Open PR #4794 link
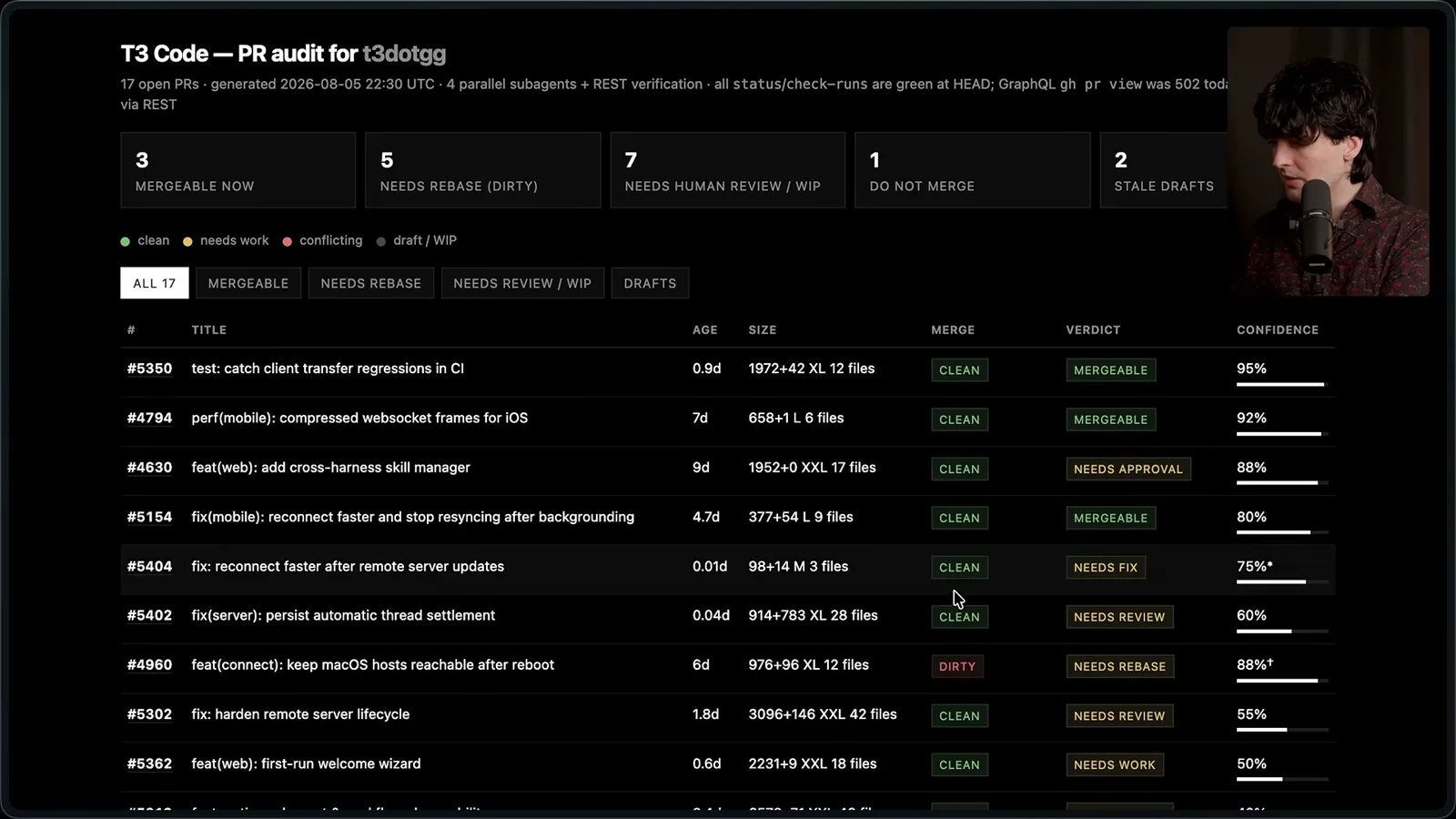The width and height of the screenshot is (1456, 819). coord(149,418)
